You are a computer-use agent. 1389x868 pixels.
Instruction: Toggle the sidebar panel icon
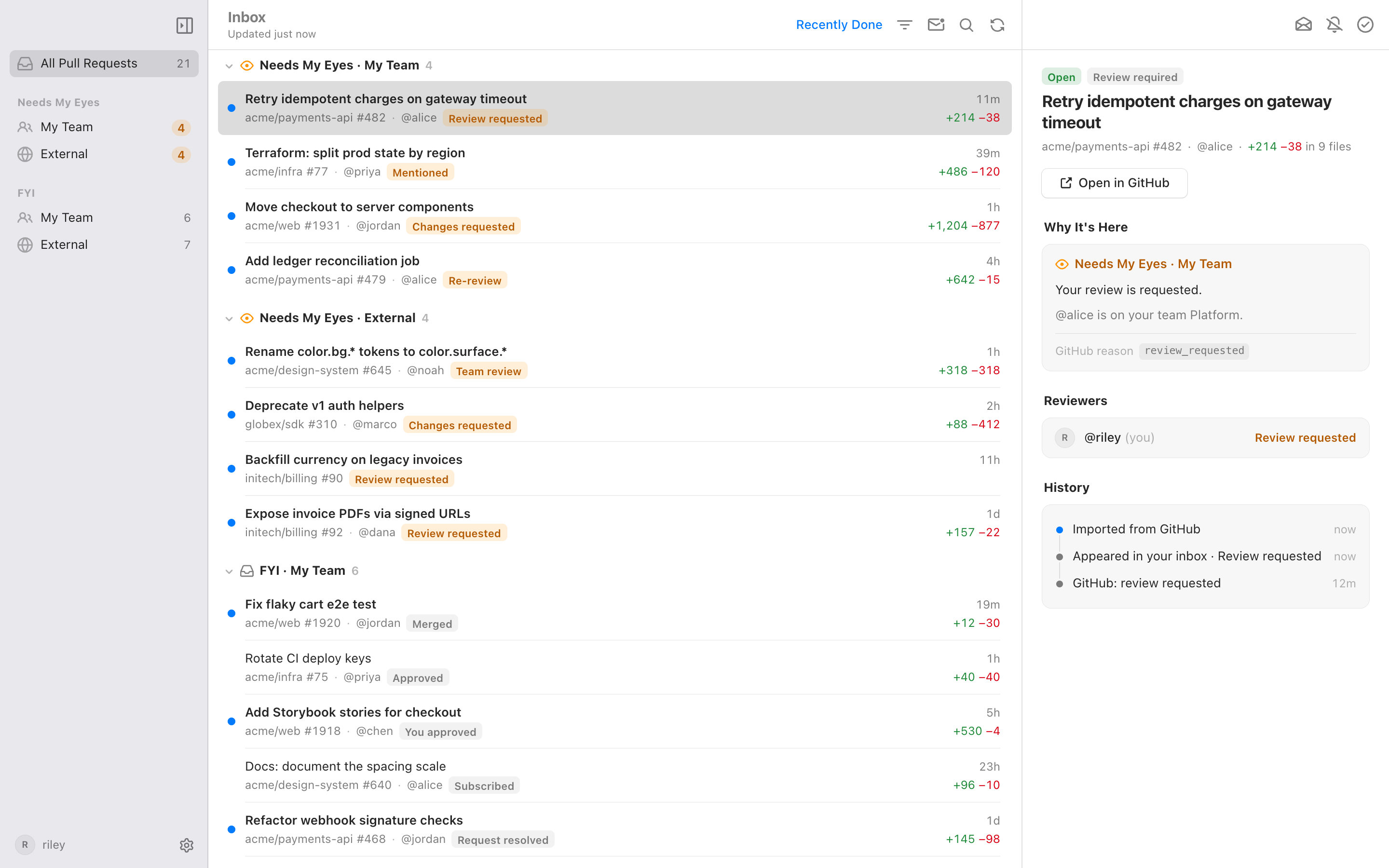pyautogui.click(x=184, y=25)
